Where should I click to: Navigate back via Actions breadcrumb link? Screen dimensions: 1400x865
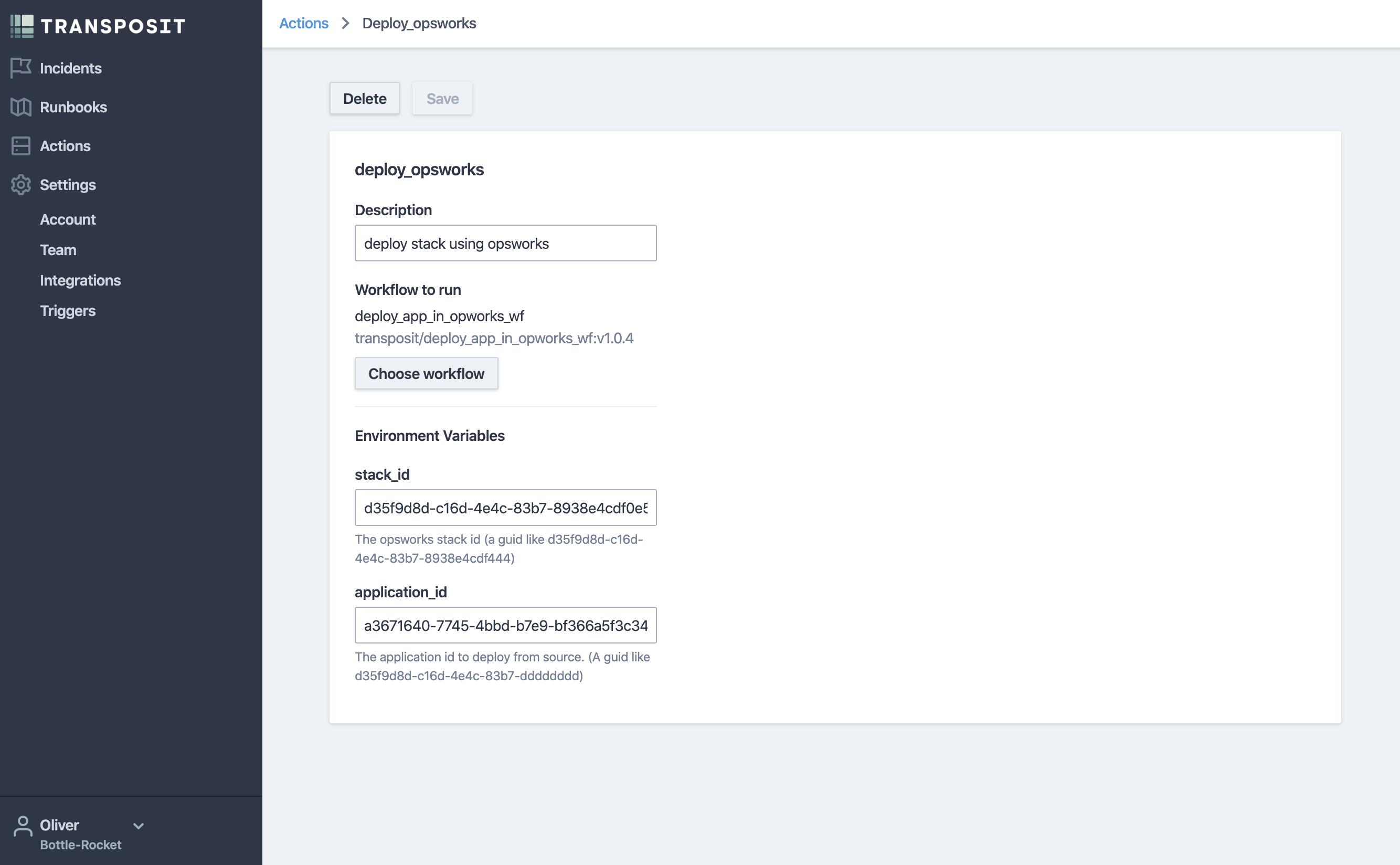pyautogui.click(x=304, y=24)
